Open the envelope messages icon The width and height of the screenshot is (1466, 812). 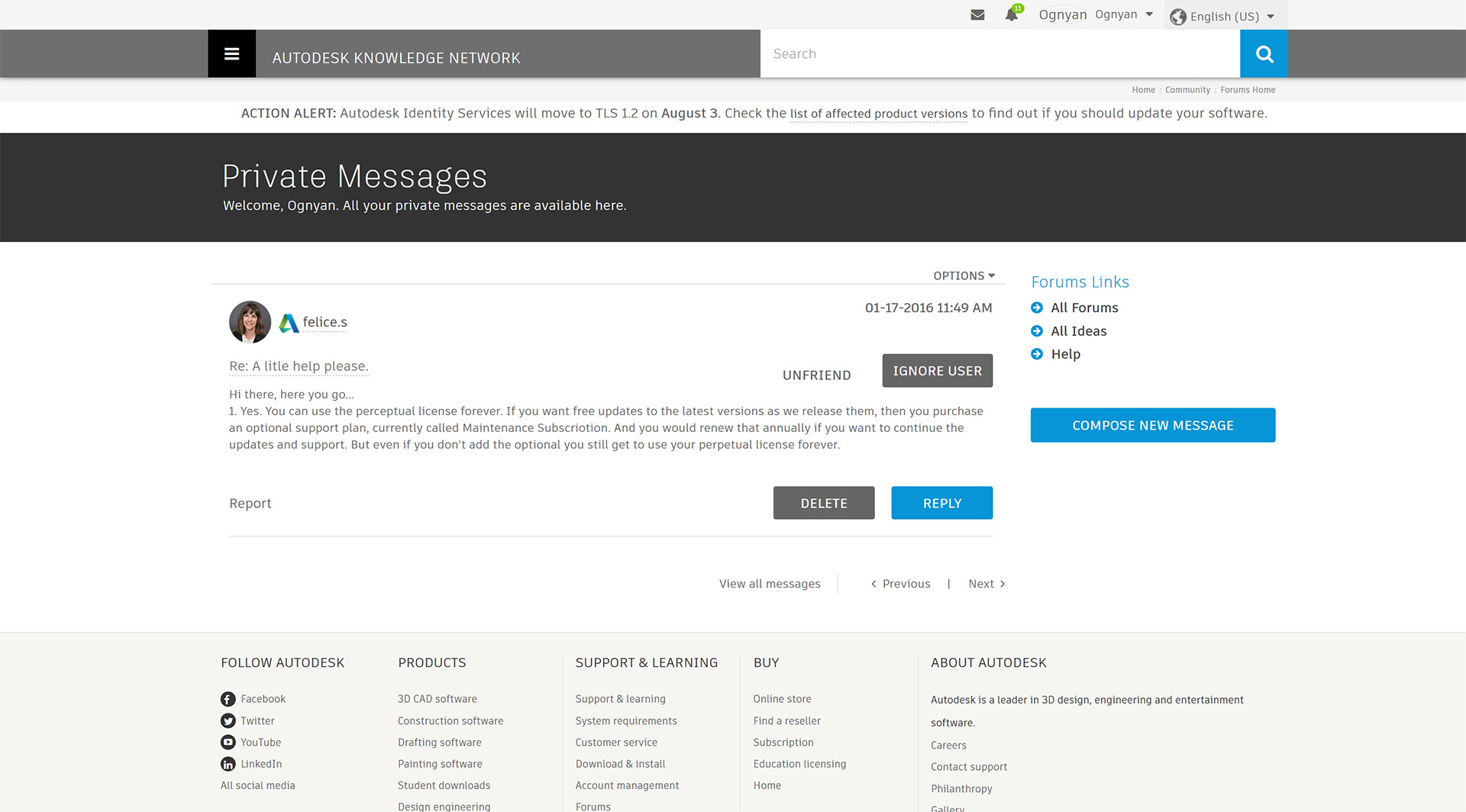977,14
